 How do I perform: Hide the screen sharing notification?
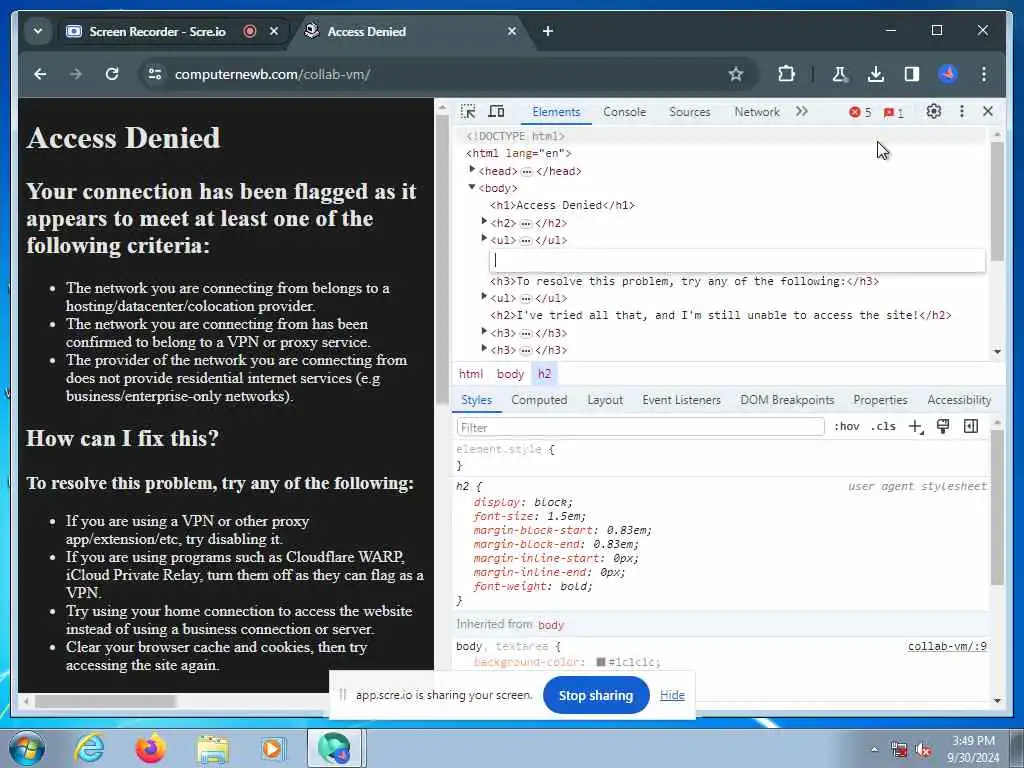[x=672, y=696]
